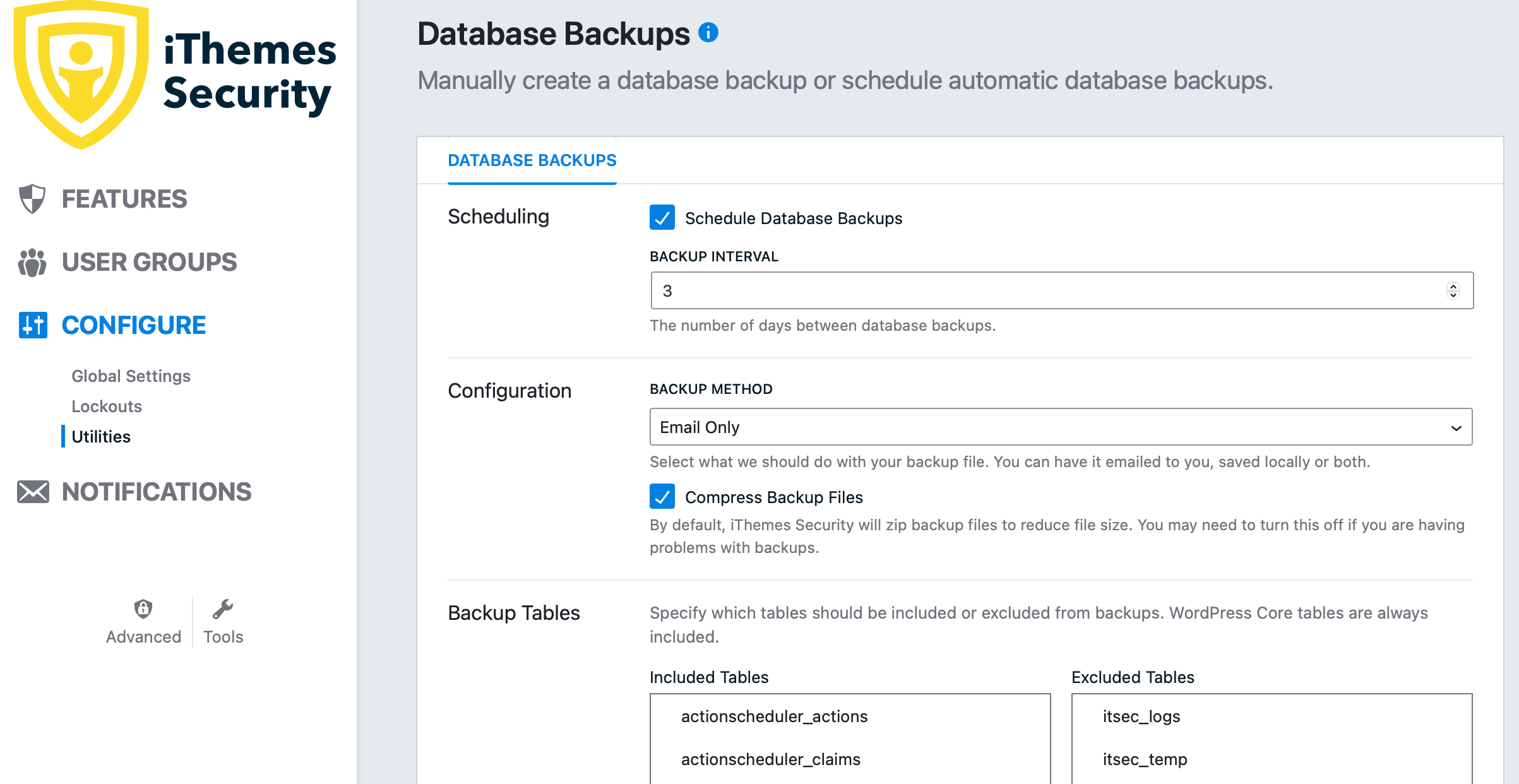Viewport: 1519px width, 784px height.
Task: Switch to the Database Backups tab
Action: pos(532,160)
